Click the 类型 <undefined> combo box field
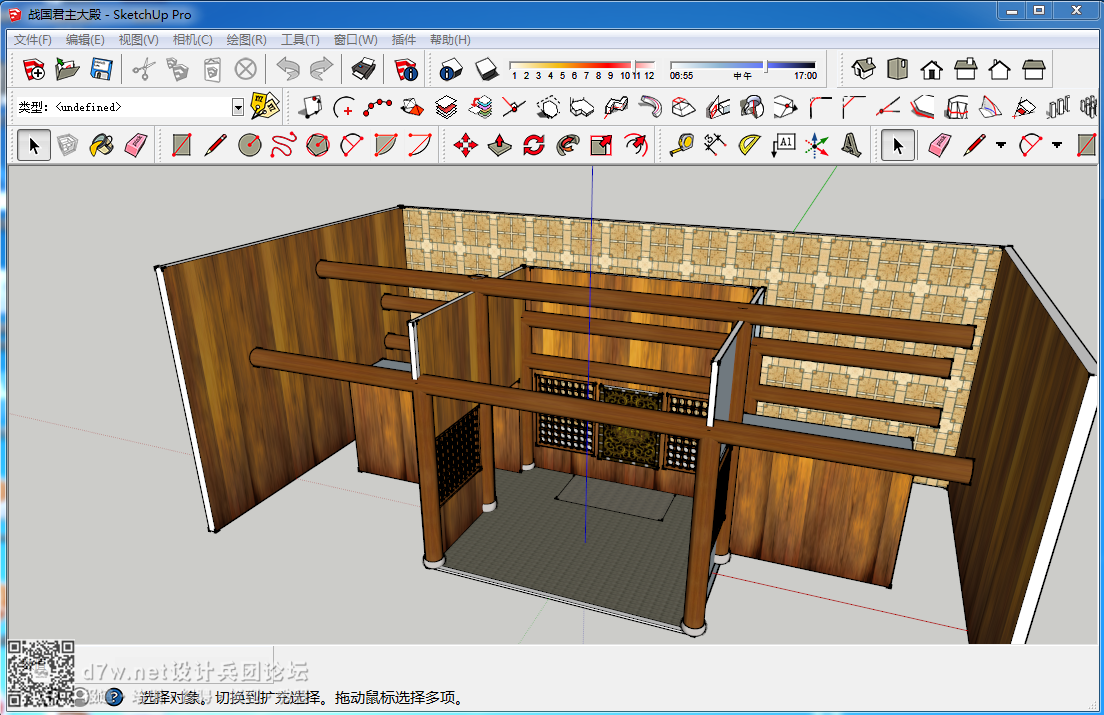The image size is (1104, 715). (130, 107)
